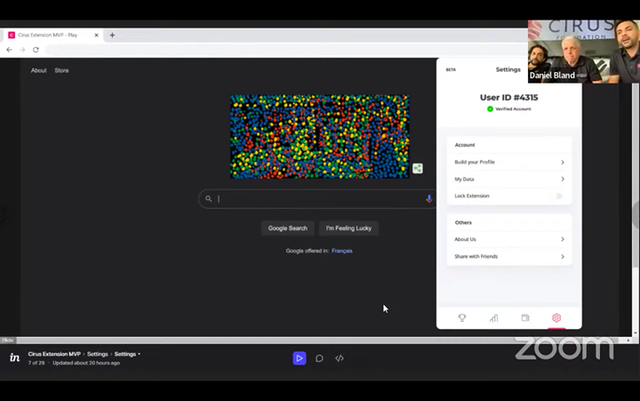Click the User ID #4315 heading
The width and height of the screenshot is (640, 401).
click(x=509, y=98)
